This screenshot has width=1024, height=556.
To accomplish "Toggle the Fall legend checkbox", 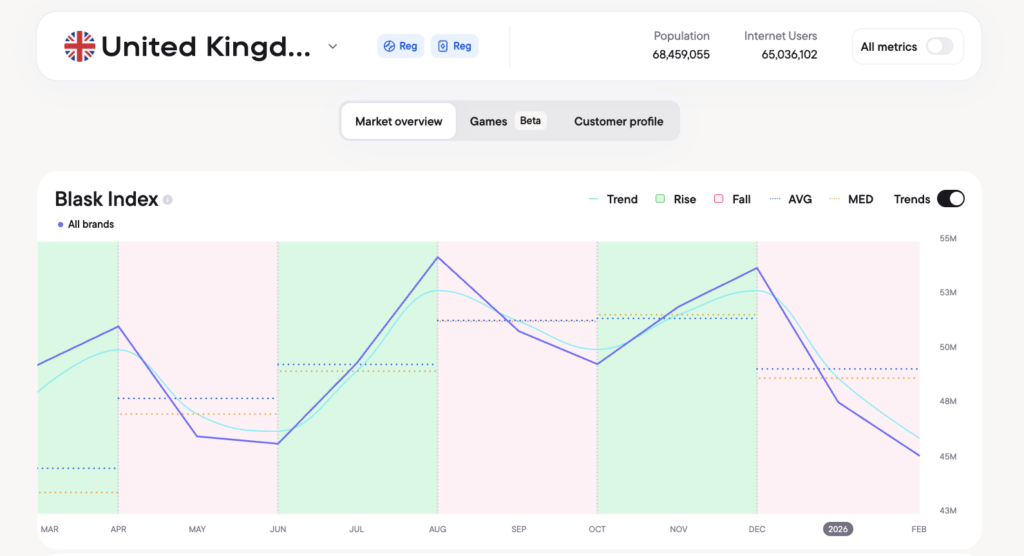I will [718, 199].
